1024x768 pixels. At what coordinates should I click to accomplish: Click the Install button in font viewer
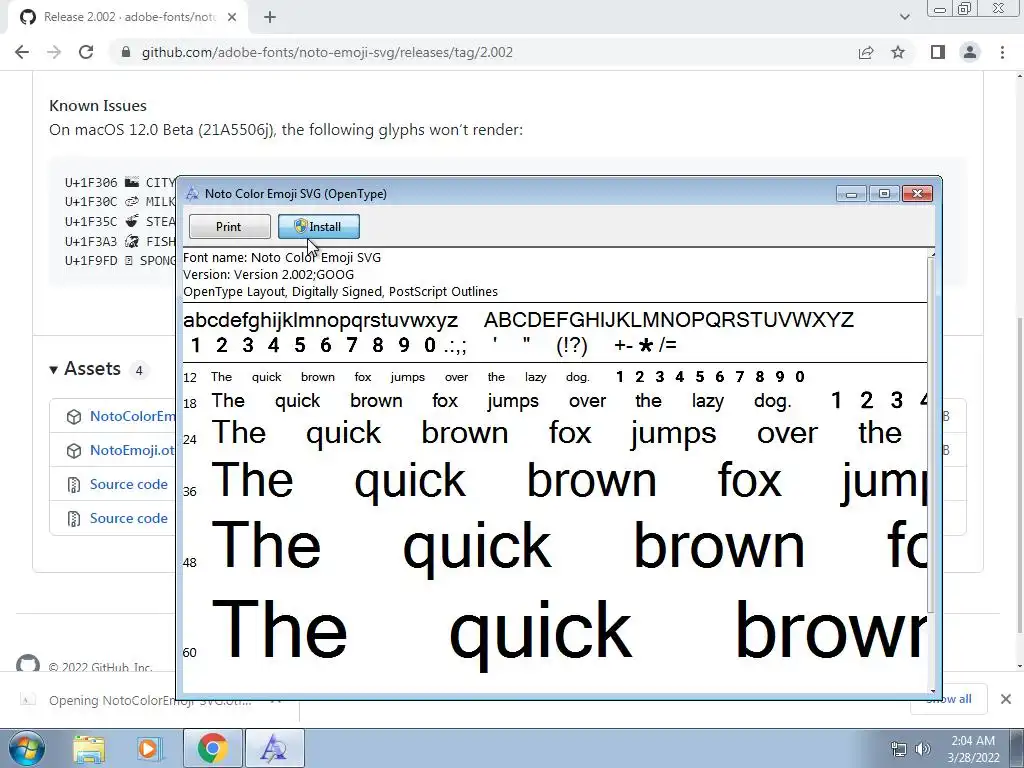tap(319, 227)
